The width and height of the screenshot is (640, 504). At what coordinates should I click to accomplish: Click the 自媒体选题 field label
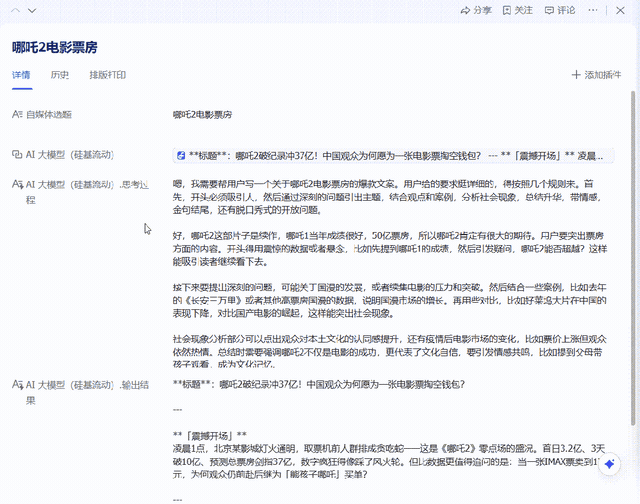click(x=49, y=115)
